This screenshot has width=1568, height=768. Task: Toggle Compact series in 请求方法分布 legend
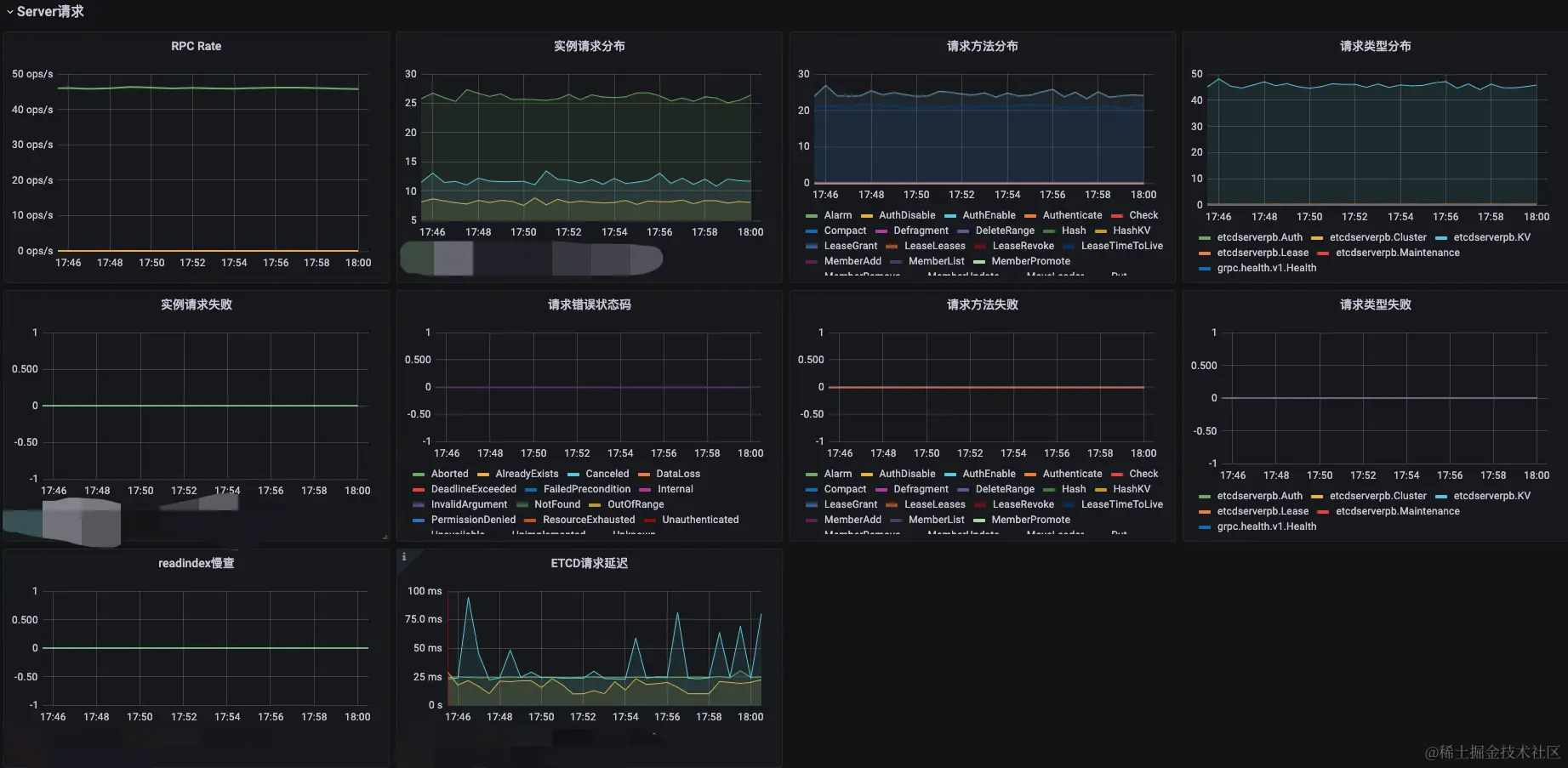(x=845, y=230)
